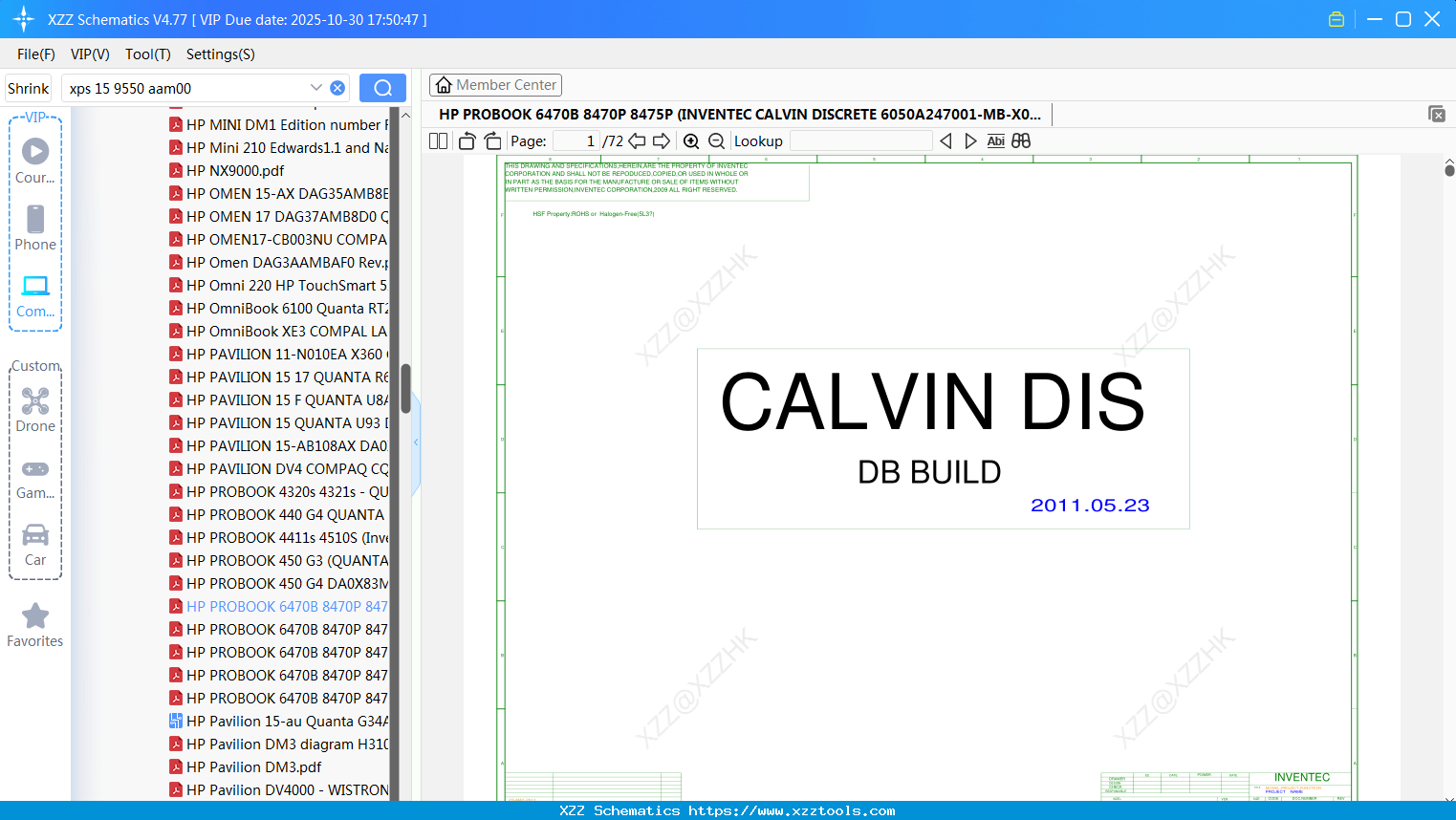Open HP PAVILION DV4 COMPAQ file

click(278, 469)
